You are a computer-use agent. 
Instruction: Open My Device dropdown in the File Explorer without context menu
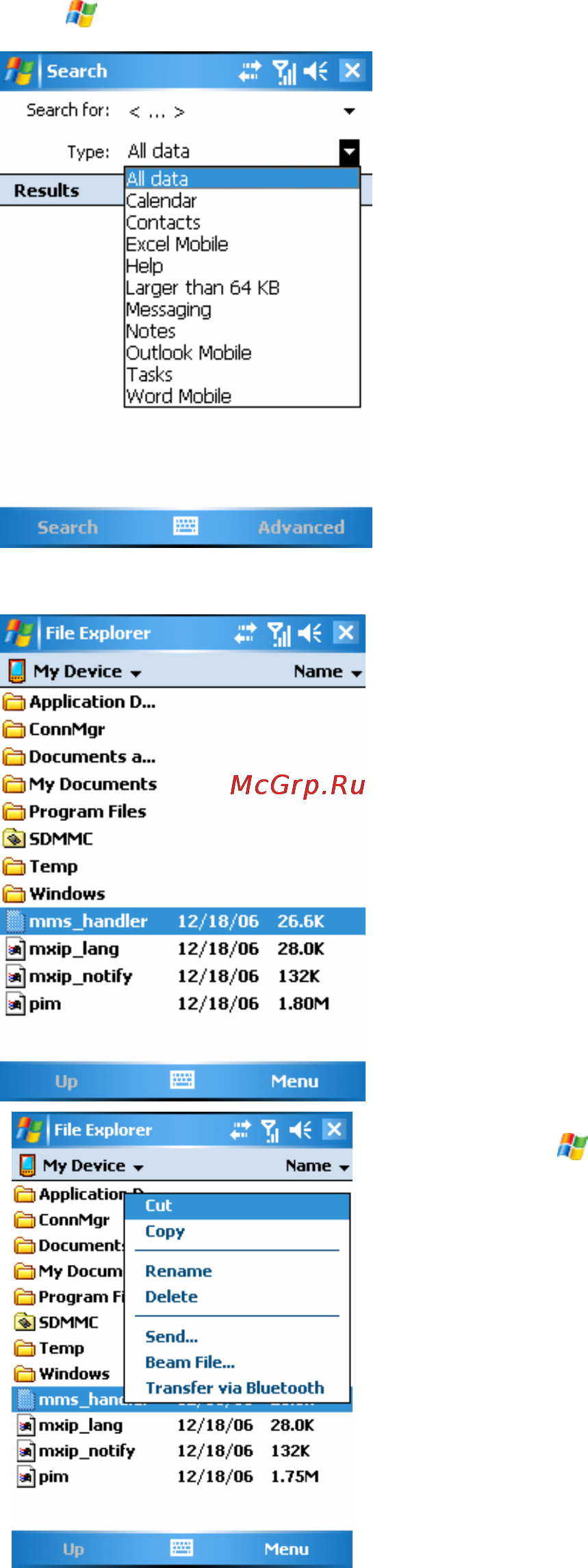click(x=88, y=671)
